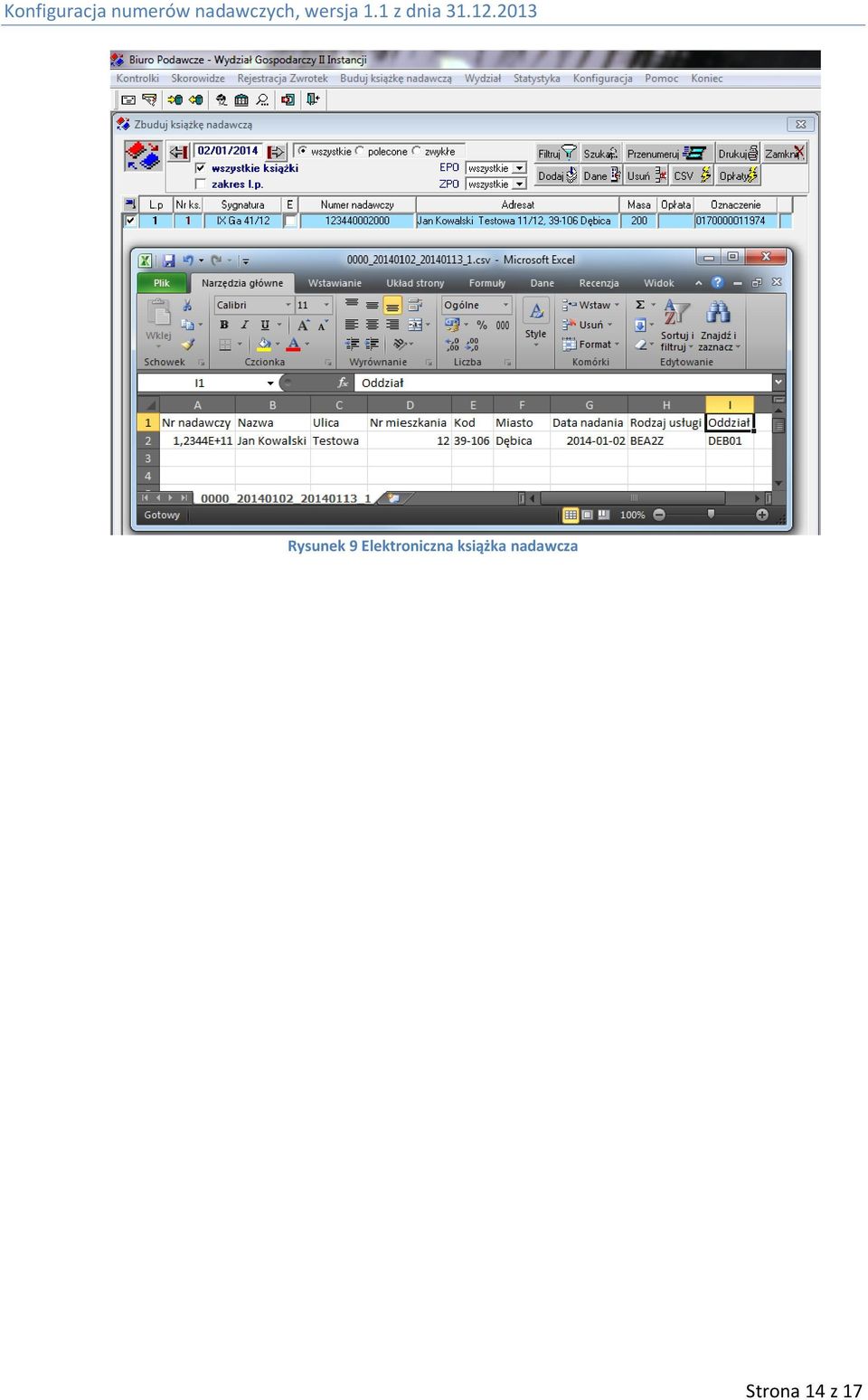The image size is (868, 1400).
Task: Click the Wklej paste button
Action: 158,323
